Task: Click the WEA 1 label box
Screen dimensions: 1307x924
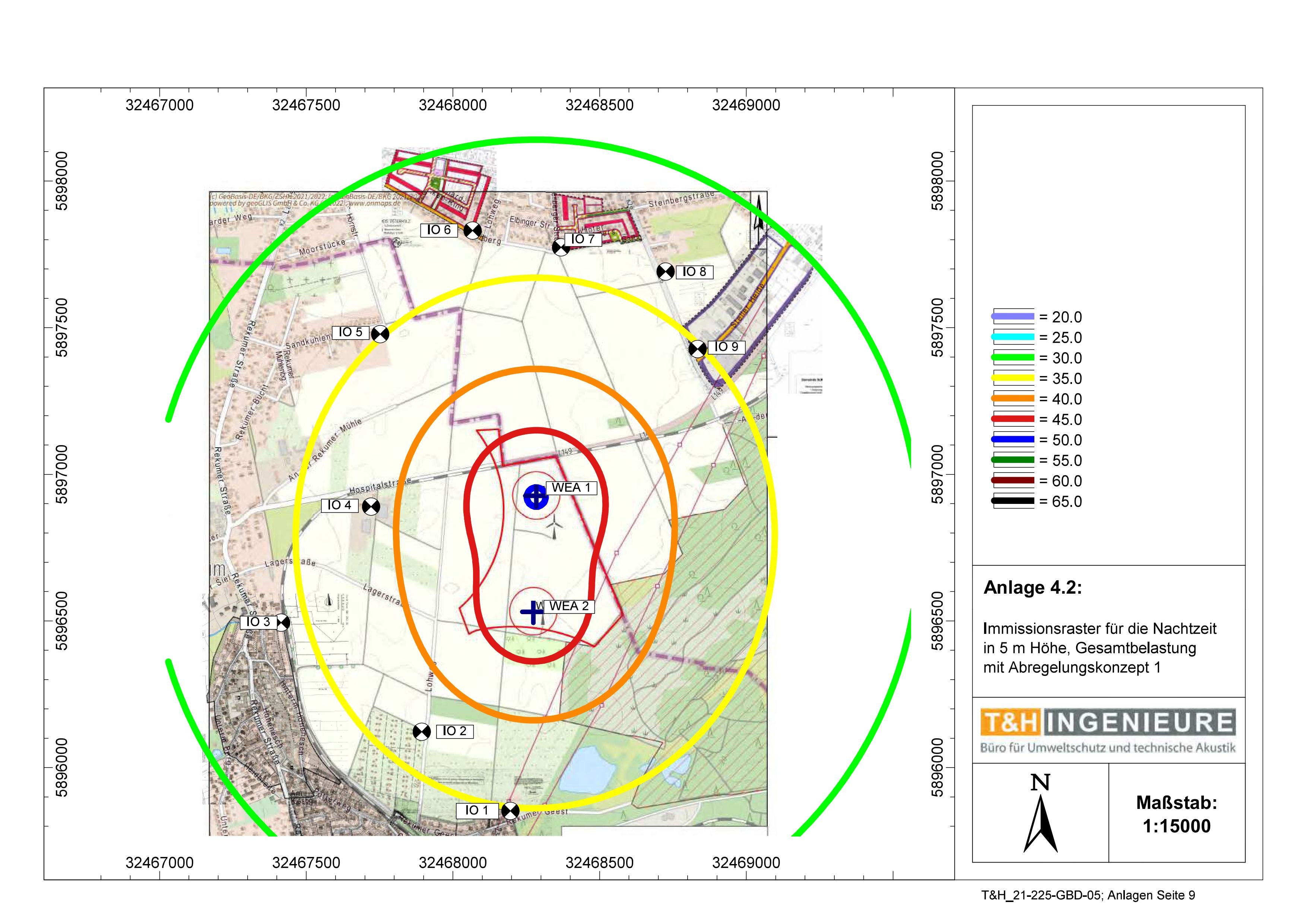Action: pos(571,488)
